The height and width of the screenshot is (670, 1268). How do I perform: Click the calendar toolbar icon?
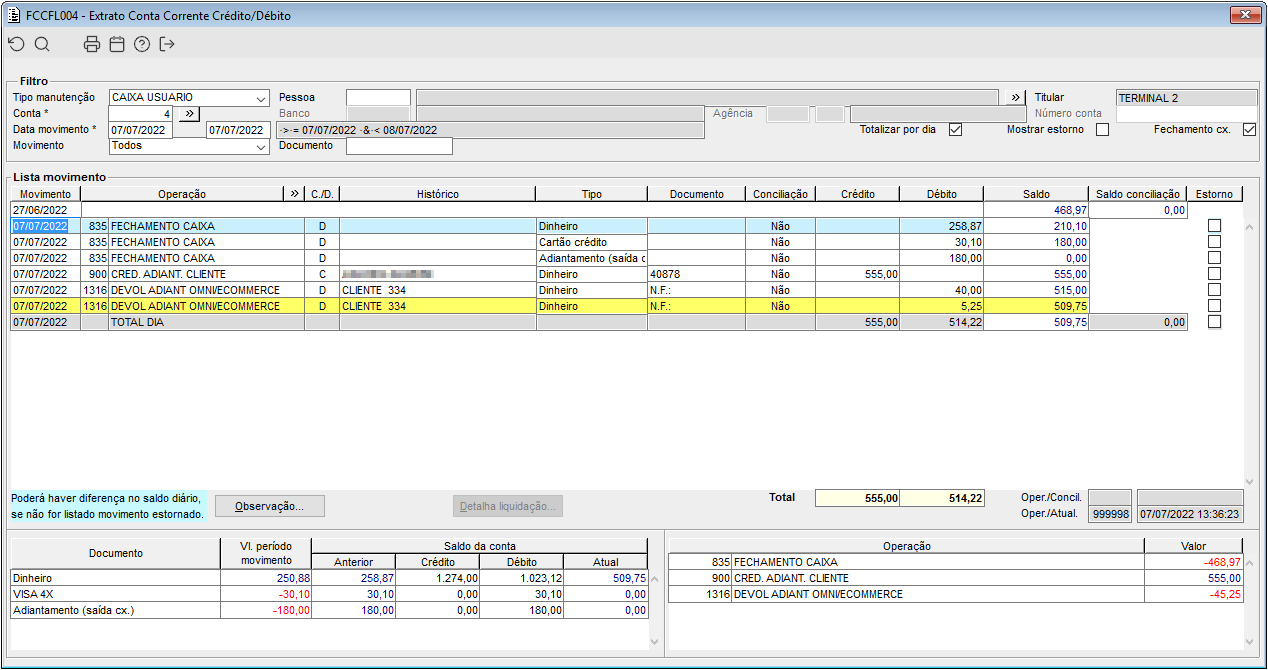[x=117, y=44]
